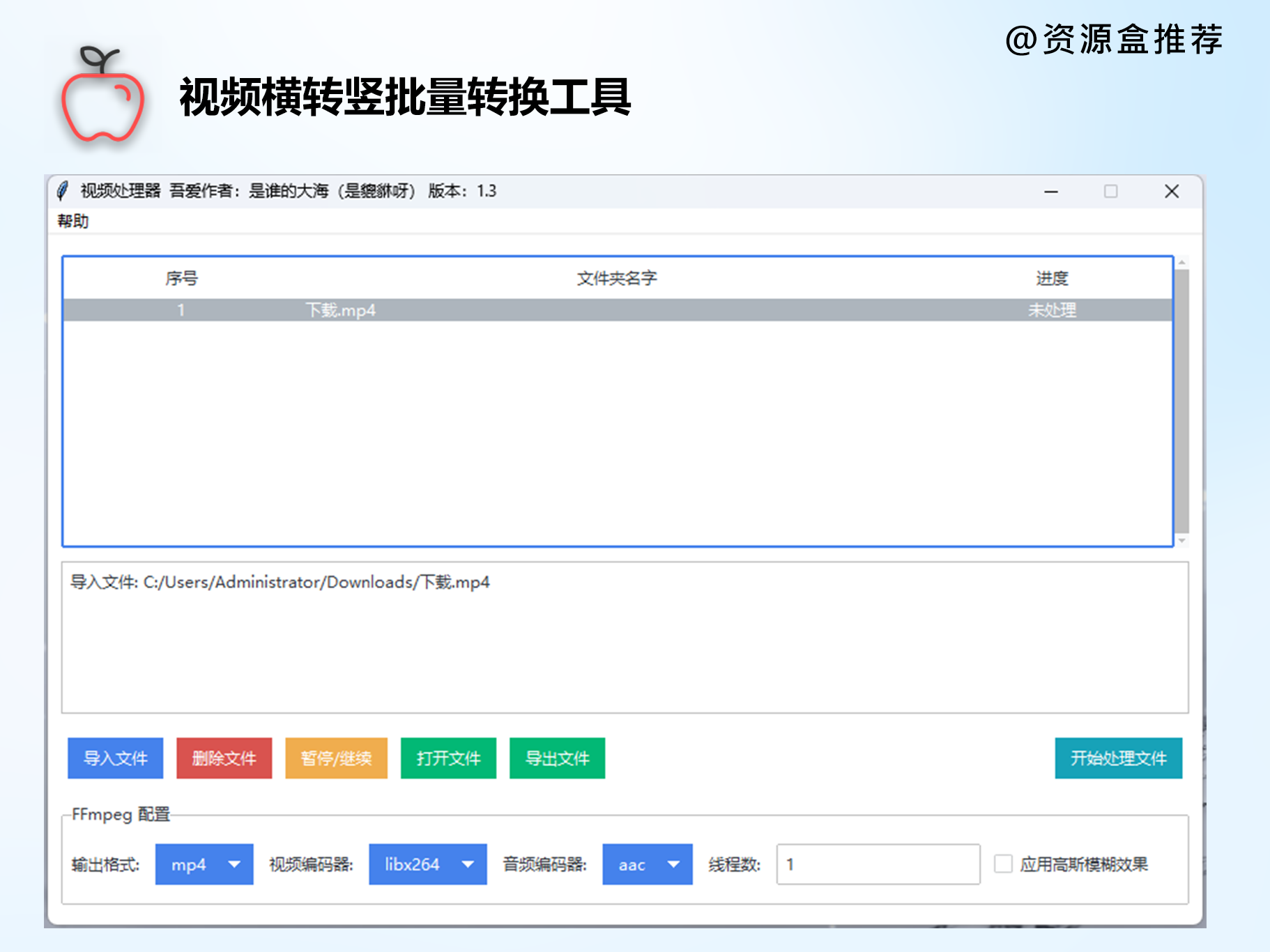The image size is (1270, 952).
Task: Start processing with 开始处理文件 button
Action: 1119,758
